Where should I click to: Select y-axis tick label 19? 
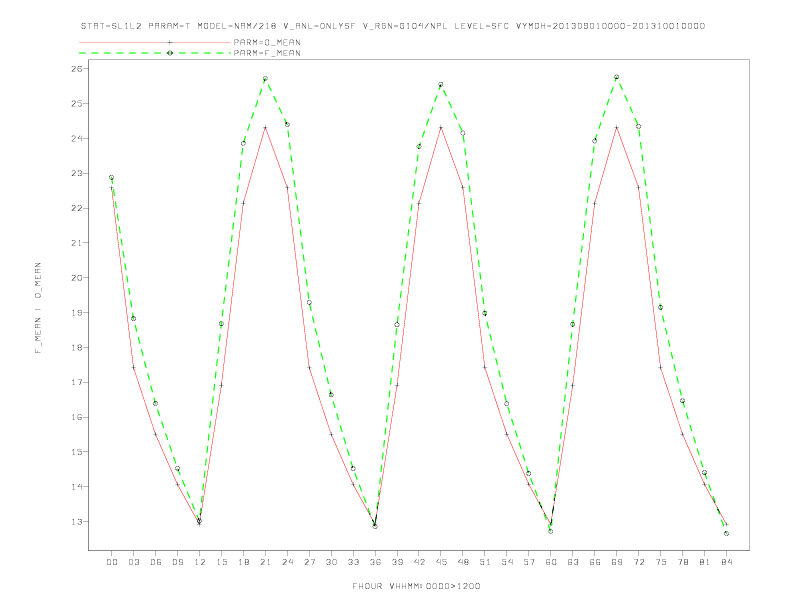77,313
